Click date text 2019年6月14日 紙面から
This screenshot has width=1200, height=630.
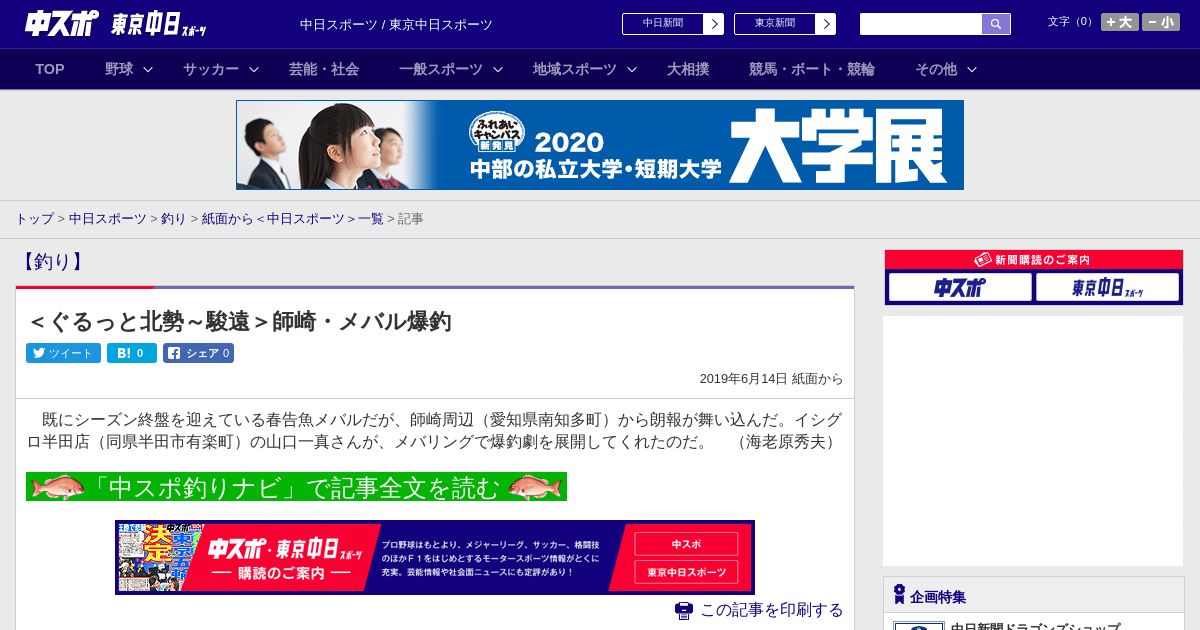[x=771, y=379]
